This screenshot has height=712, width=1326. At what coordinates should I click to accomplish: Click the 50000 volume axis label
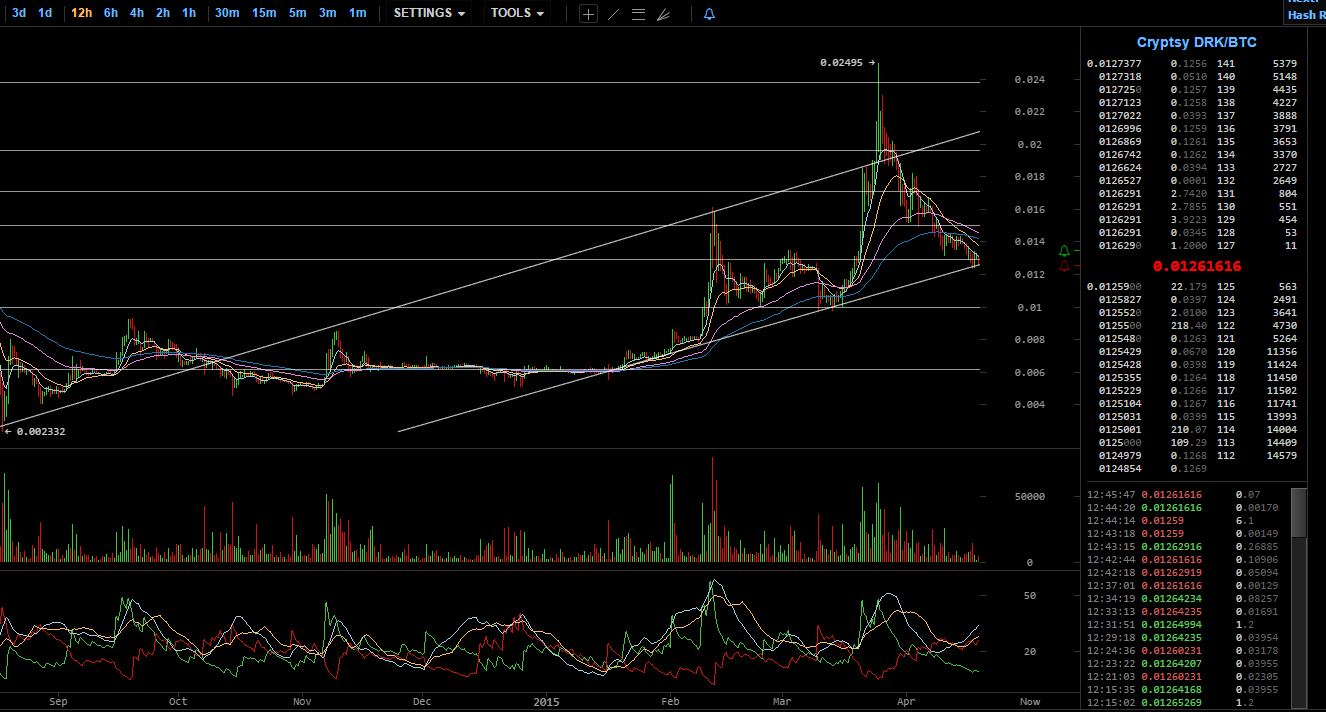tap(1029, 497)
